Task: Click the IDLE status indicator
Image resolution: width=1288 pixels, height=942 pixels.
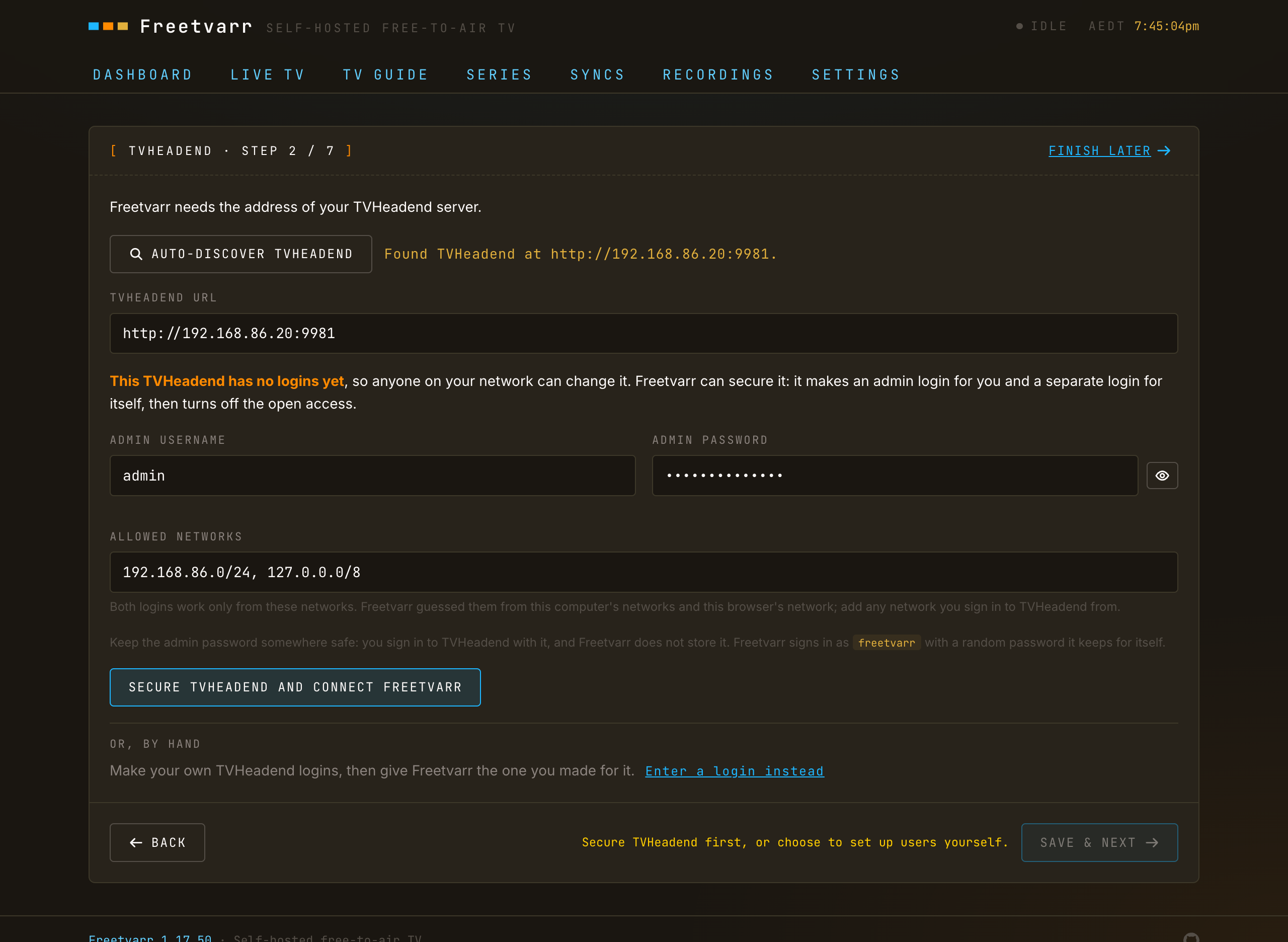Action: [x=1041, y=26]
